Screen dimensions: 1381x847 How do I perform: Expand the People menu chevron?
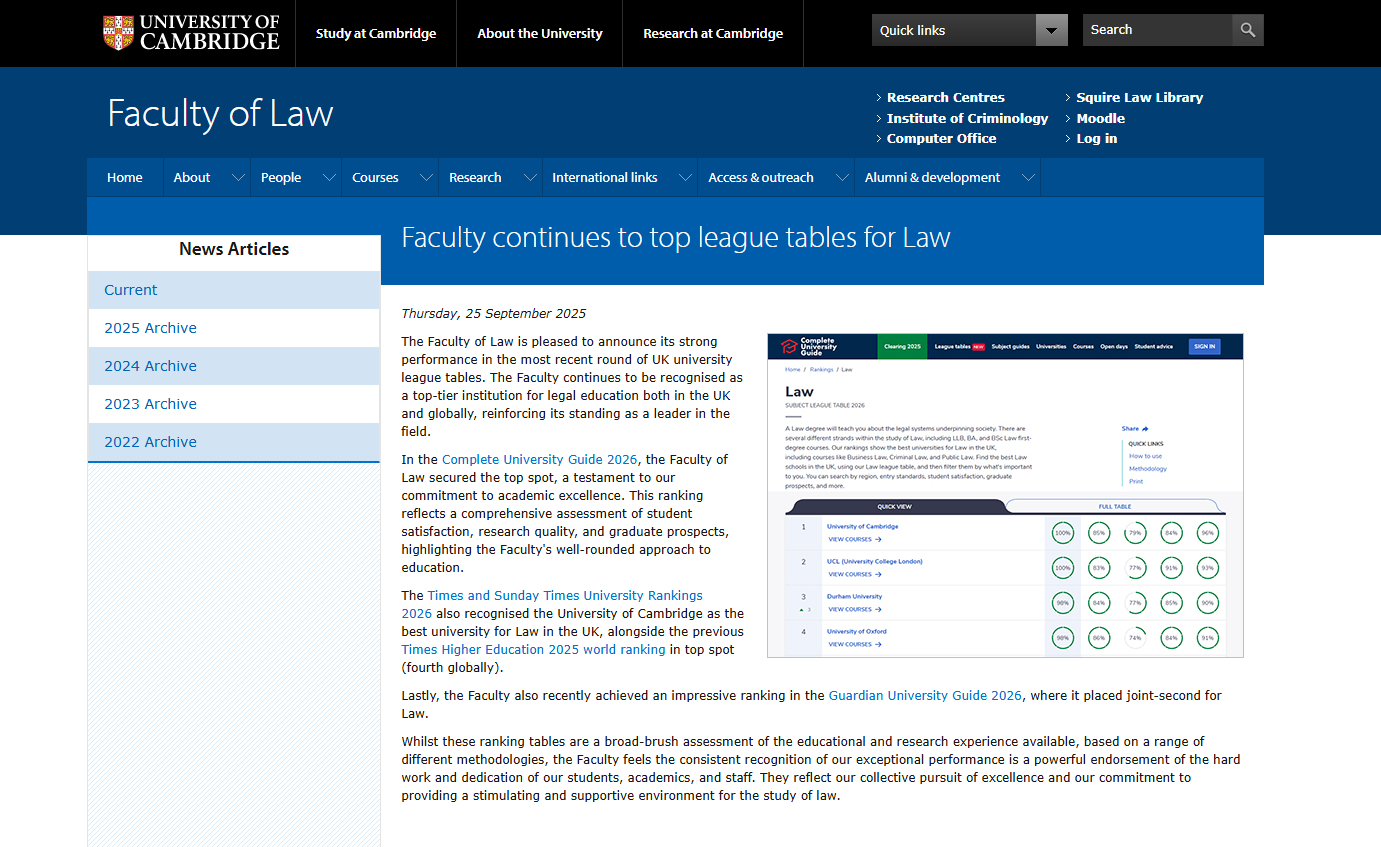329,178
